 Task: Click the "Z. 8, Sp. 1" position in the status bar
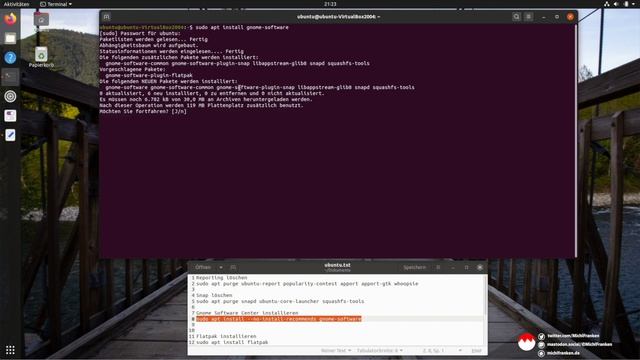point(433,351)
